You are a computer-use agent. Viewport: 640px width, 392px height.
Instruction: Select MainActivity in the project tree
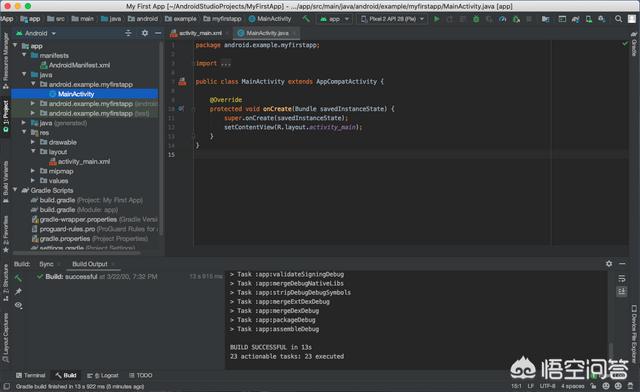pyautogui.click(x=84, y=94)
